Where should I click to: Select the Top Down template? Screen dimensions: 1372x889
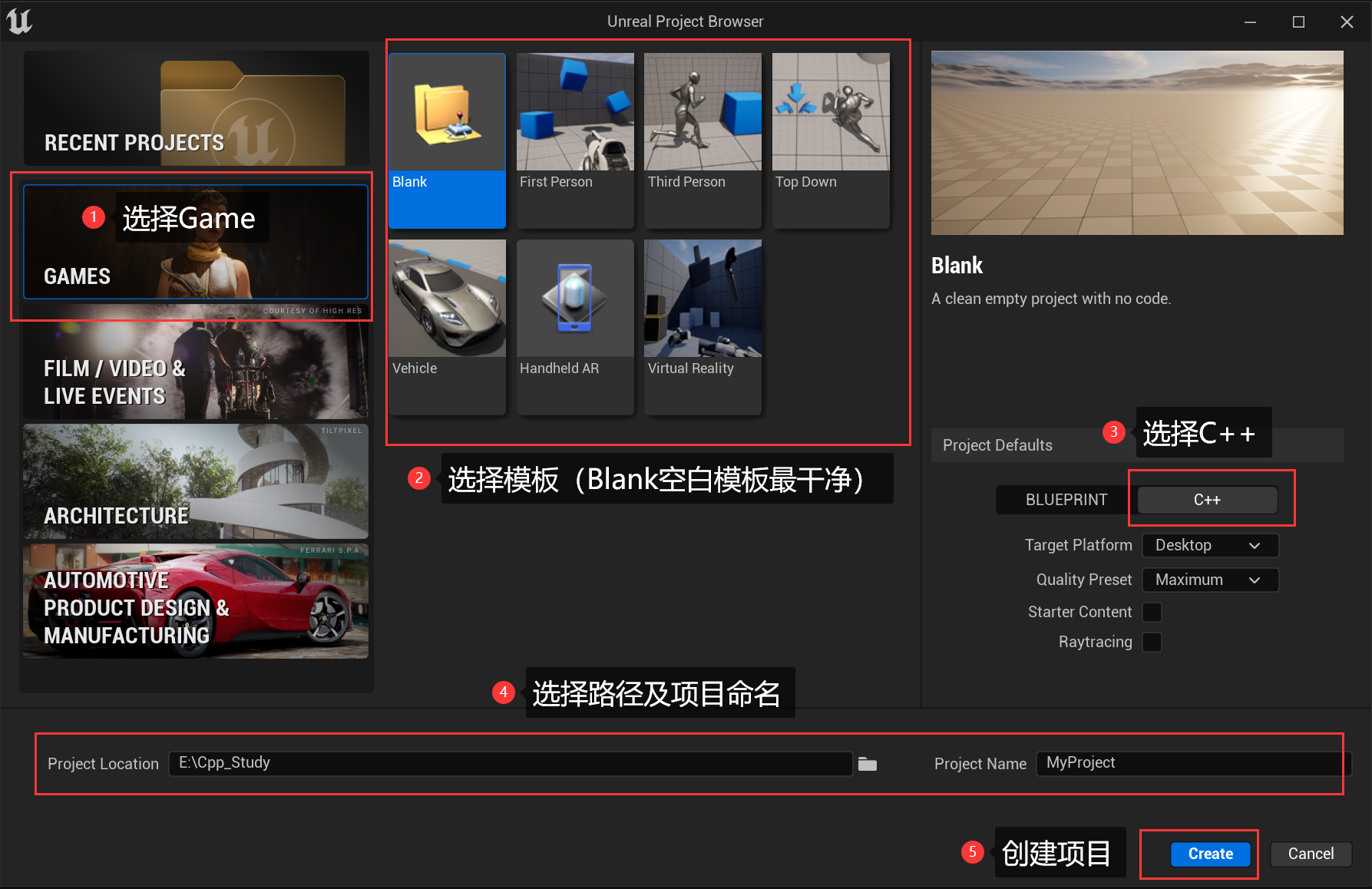coord(831,140)
